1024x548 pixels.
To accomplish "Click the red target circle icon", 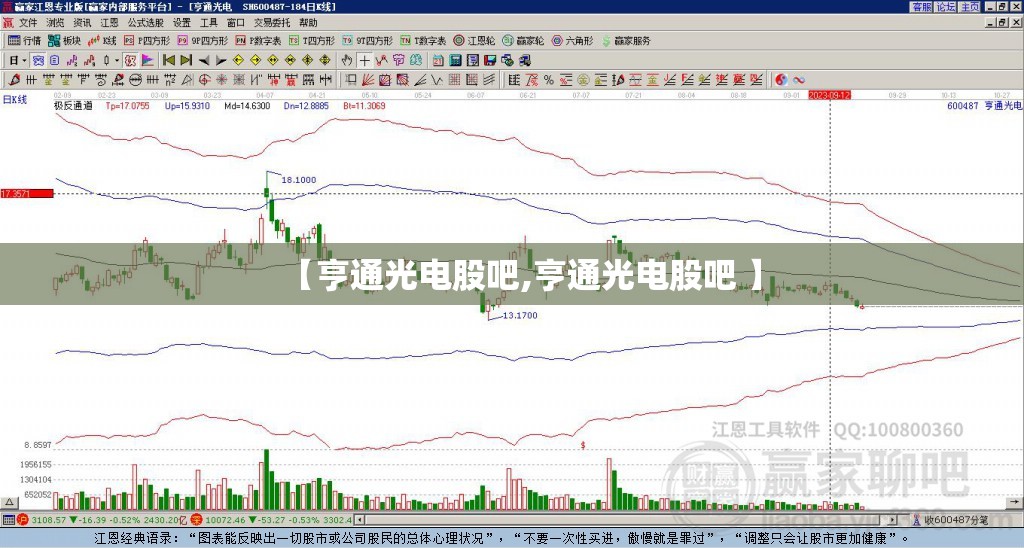I will point(204,80).
